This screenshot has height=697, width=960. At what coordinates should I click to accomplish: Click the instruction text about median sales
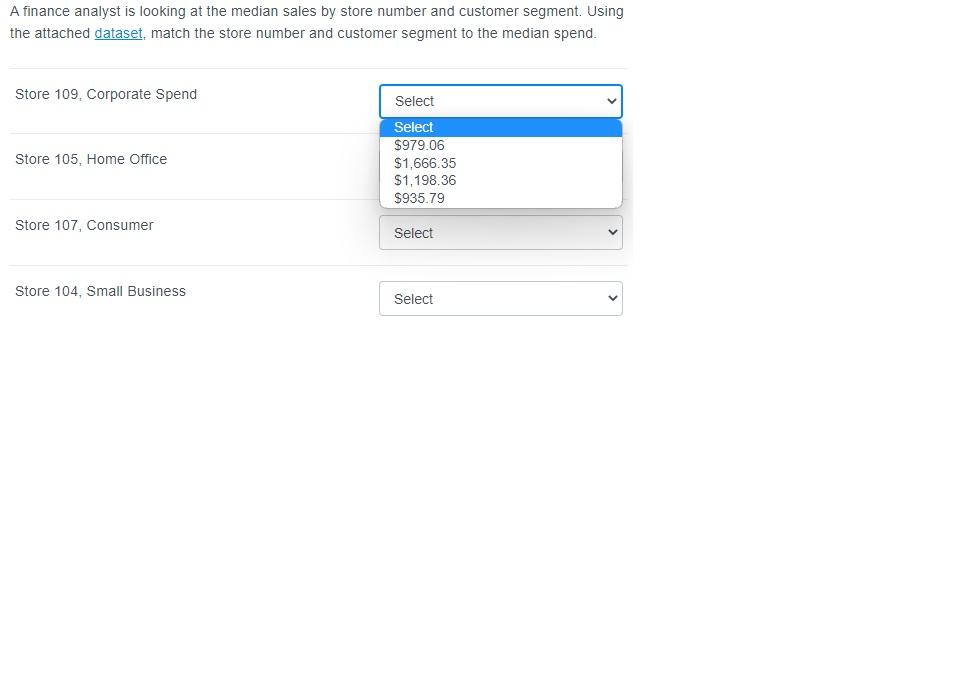(316, 22)
